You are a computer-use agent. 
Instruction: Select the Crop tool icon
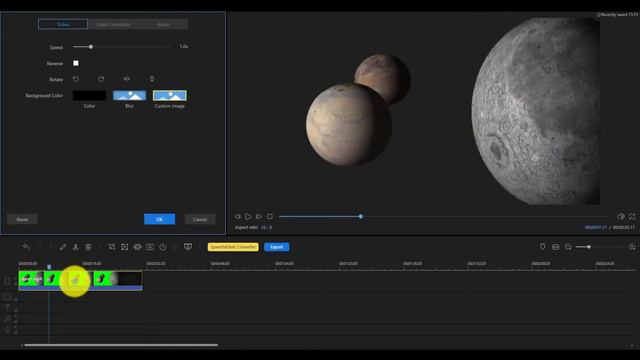pos(112,247)
